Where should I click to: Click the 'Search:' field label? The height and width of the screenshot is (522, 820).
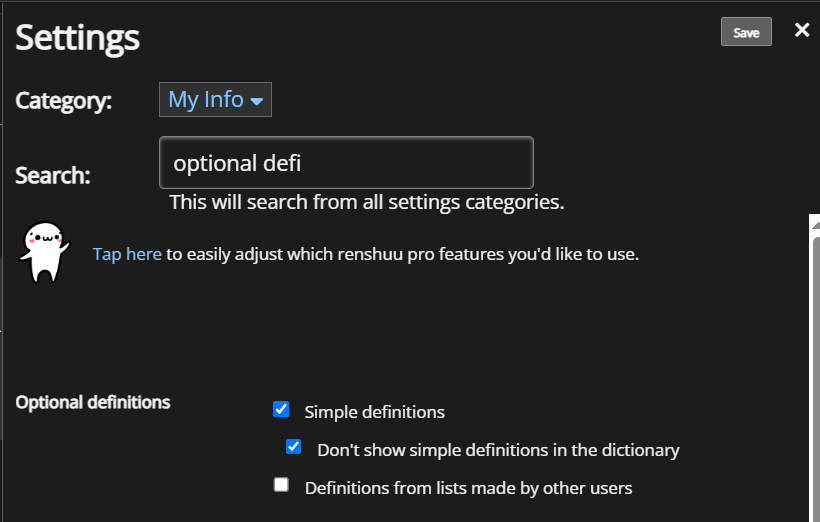(x=53, y=175)
